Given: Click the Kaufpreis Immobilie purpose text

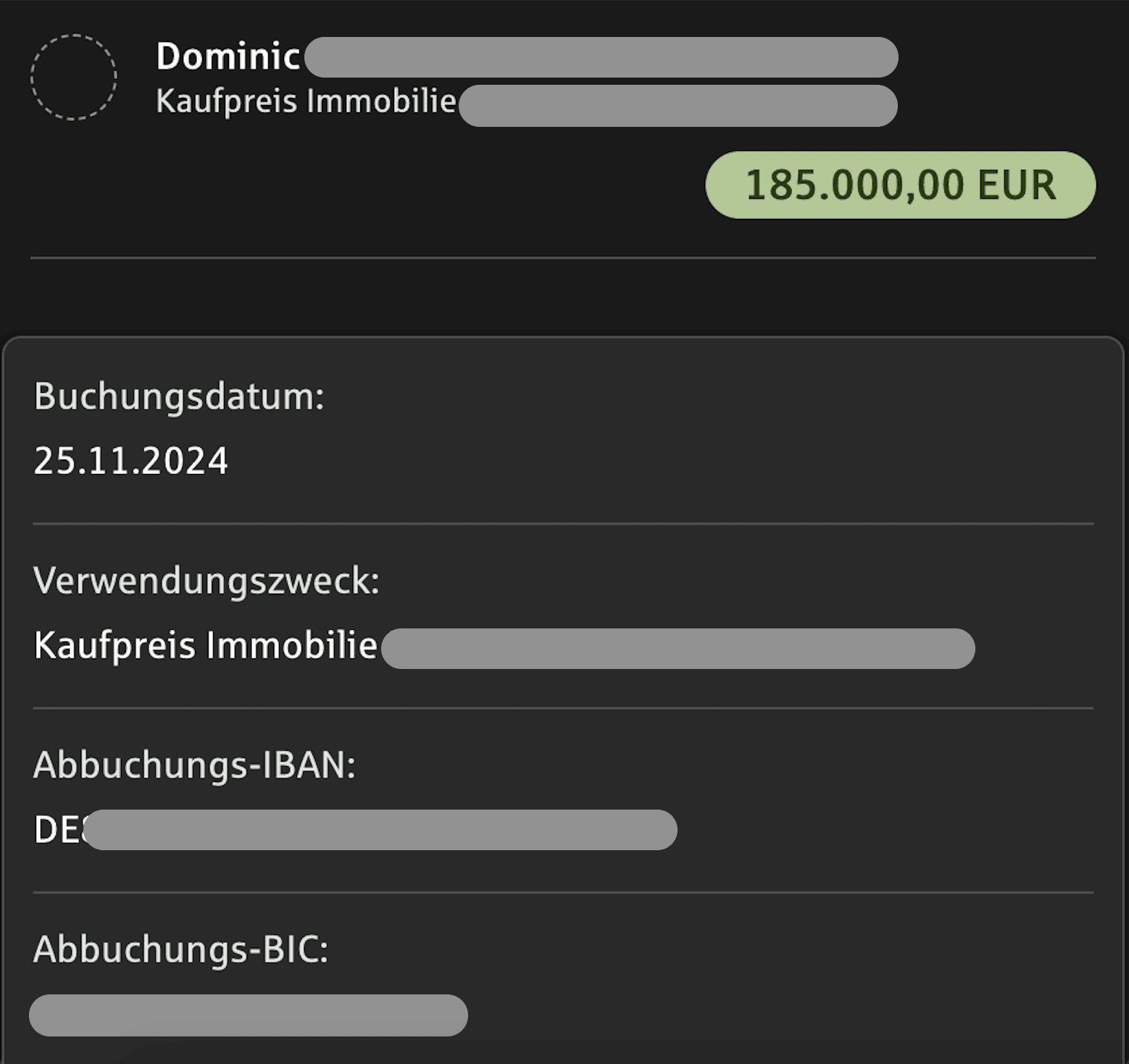Looking at the screenshot, I should coord(205,644).
